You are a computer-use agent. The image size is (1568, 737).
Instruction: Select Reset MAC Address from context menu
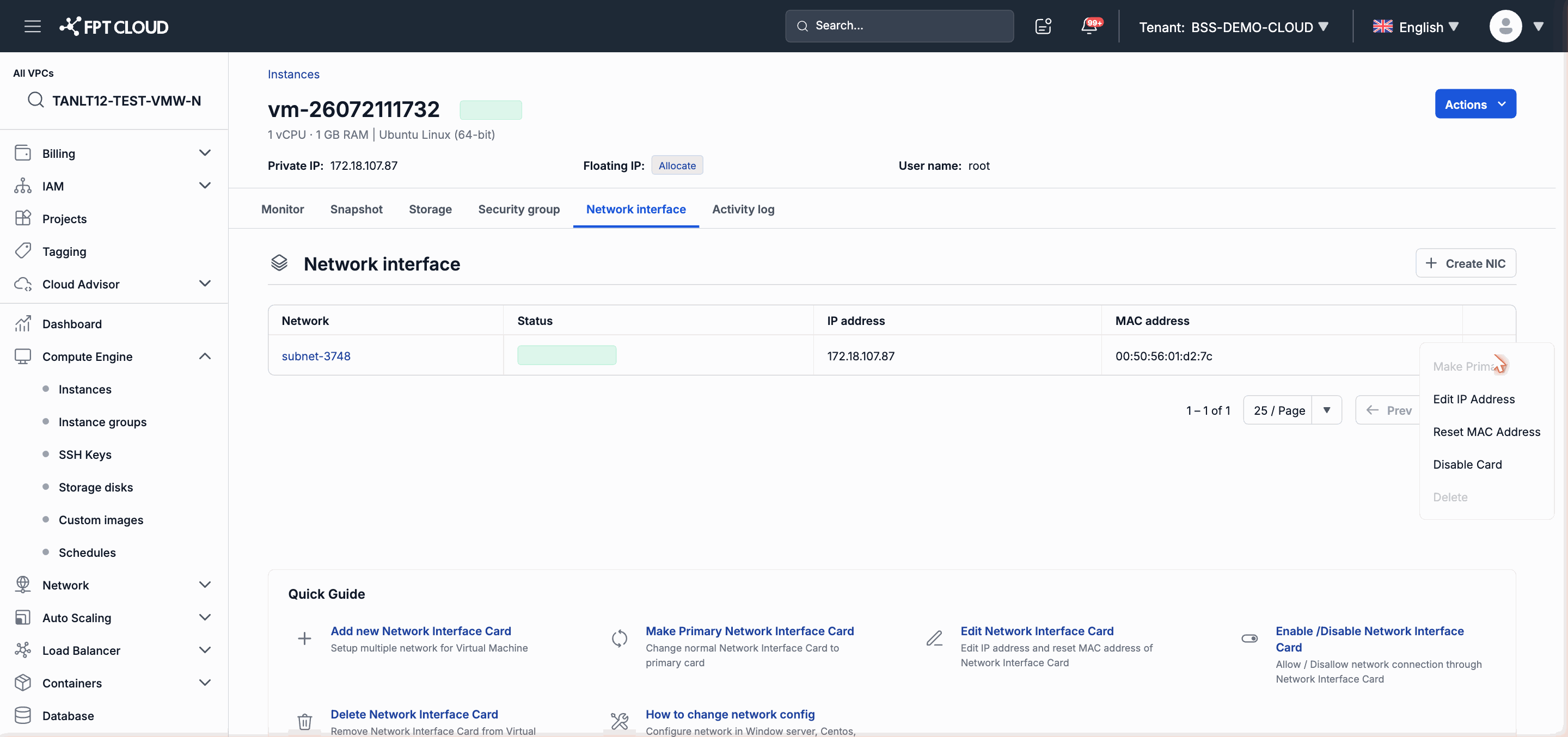1486,432
